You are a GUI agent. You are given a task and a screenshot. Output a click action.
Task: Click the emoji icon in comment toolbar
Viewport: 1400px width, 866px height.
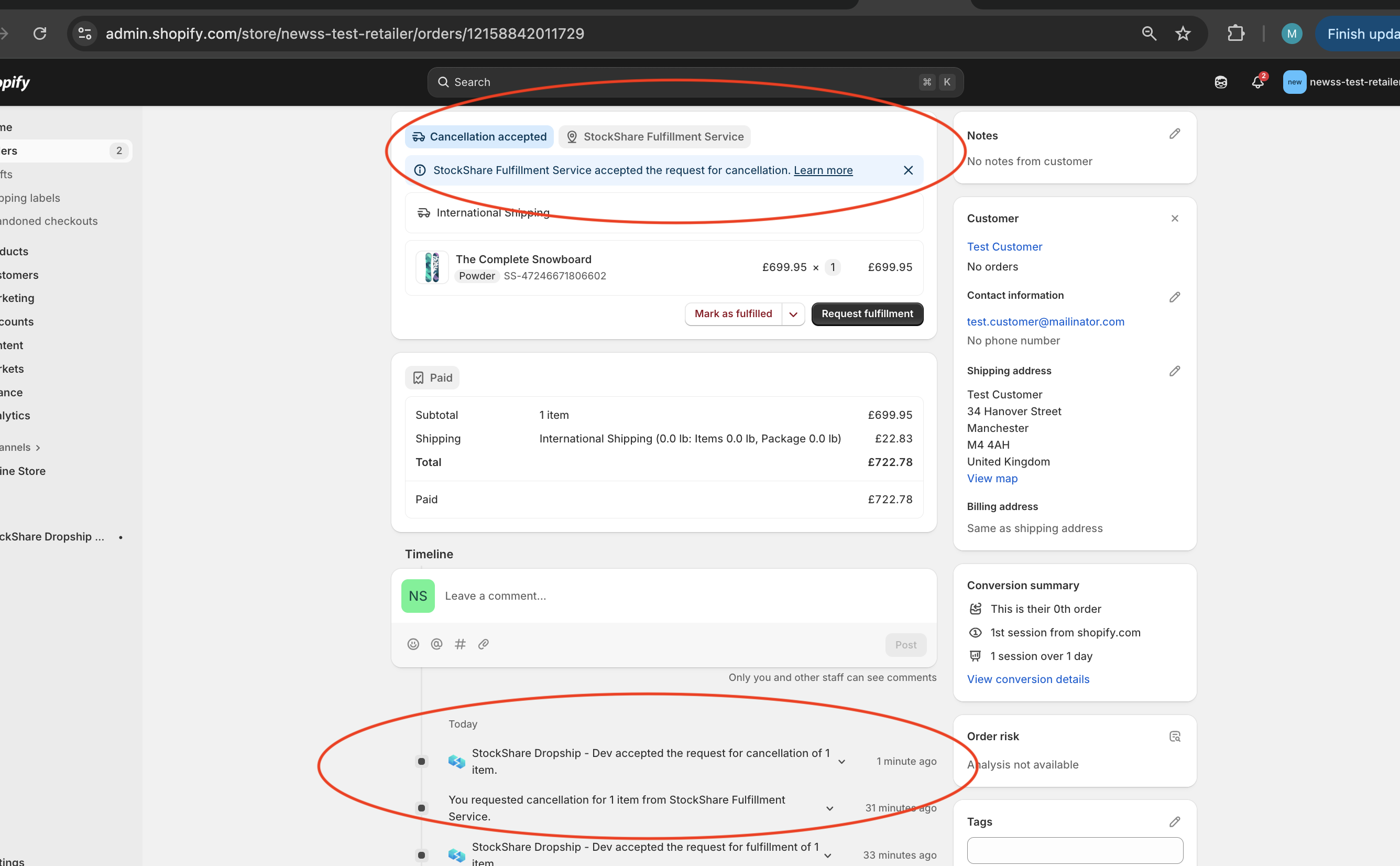coord(413,644)
